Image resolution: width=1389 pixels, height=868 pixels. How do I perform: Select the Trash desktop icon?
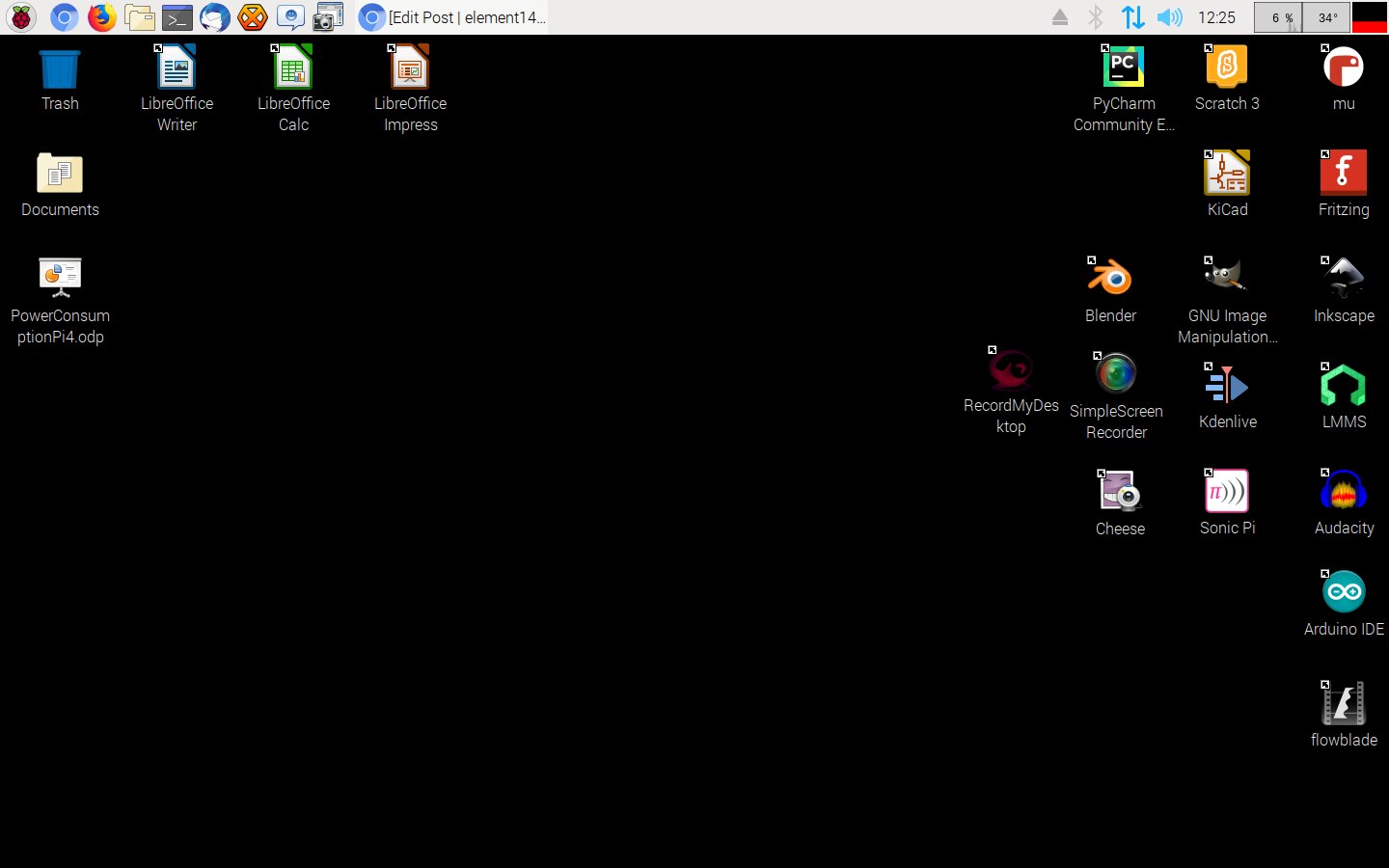(x=60, y=80)
